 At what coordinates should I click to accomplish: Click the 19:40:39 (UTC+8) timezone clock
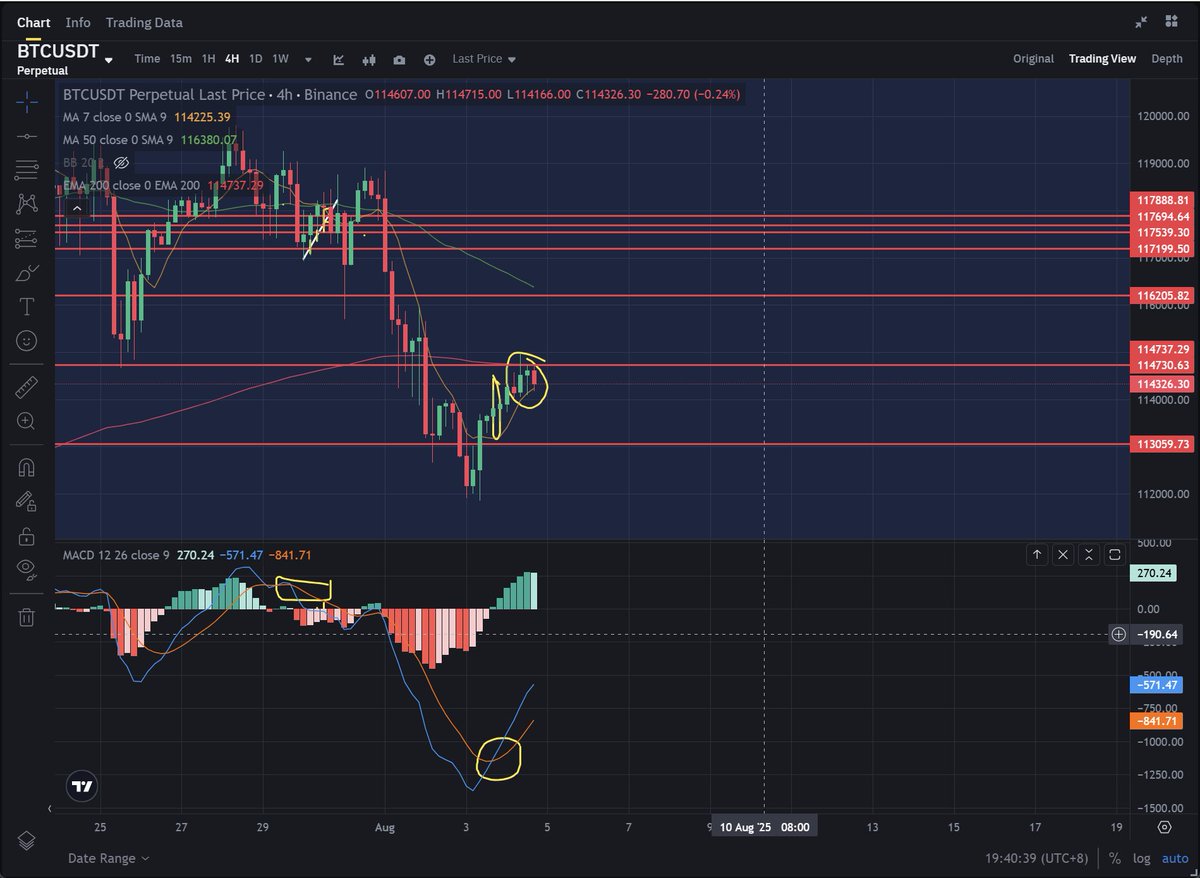[1037, 858]
